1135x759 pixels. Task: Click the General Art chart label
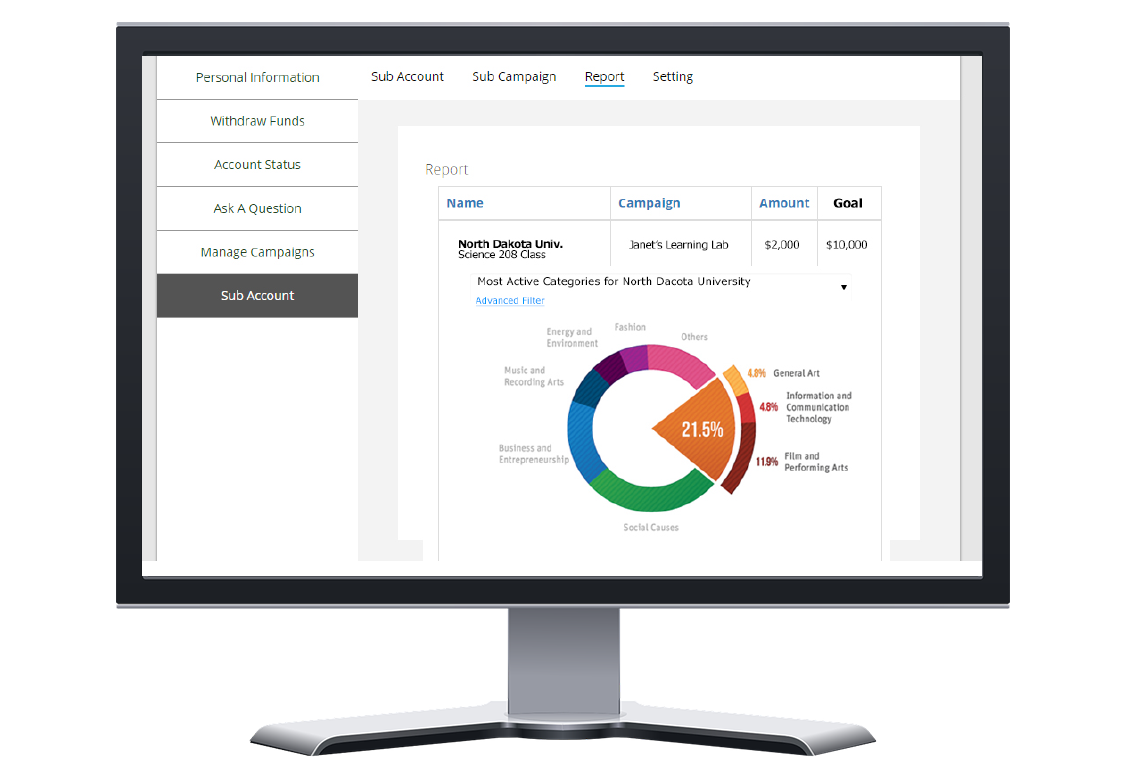[x=796, y=373]
